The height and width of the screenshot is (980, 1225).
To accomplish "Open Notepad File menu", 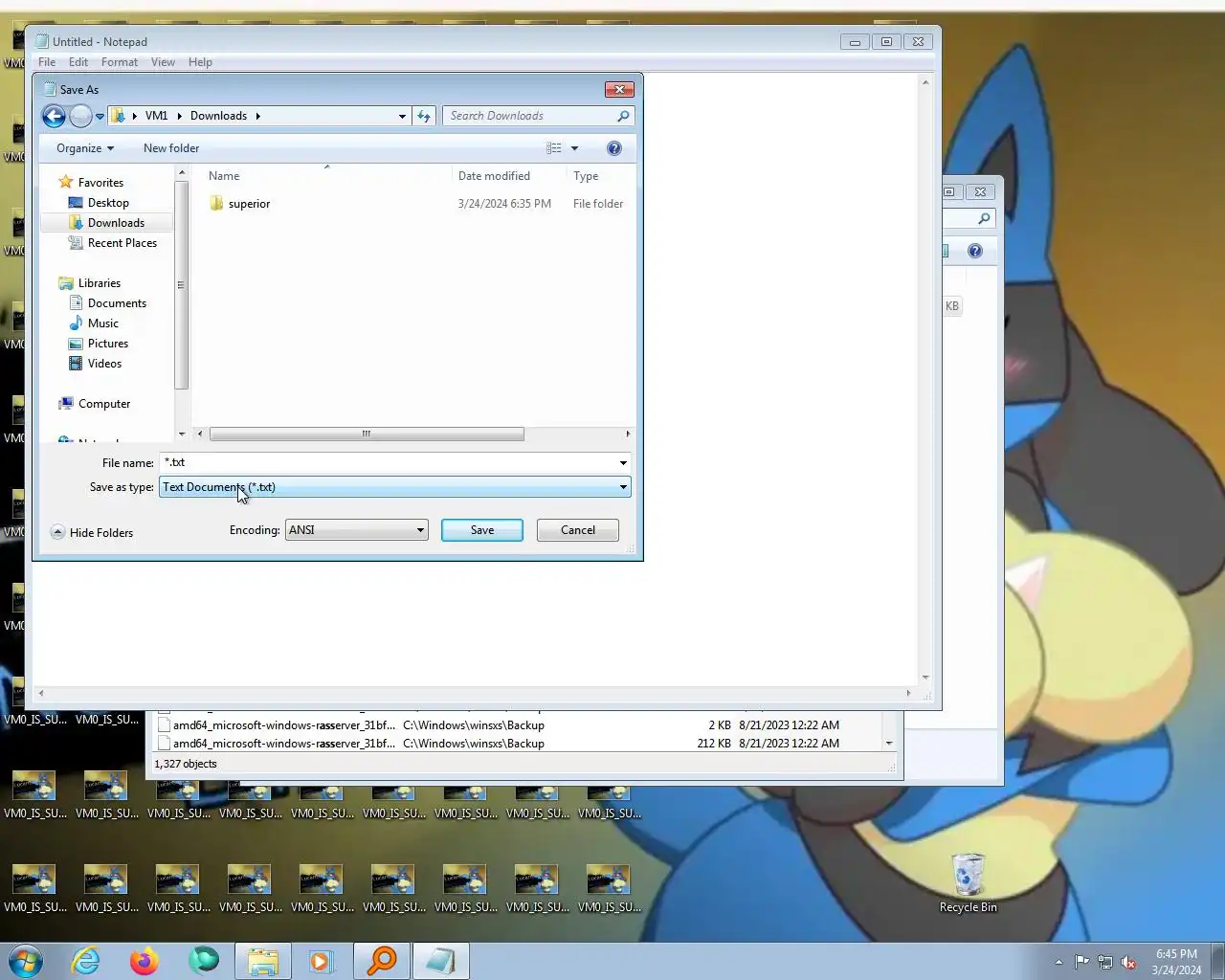I will [47, 62].
